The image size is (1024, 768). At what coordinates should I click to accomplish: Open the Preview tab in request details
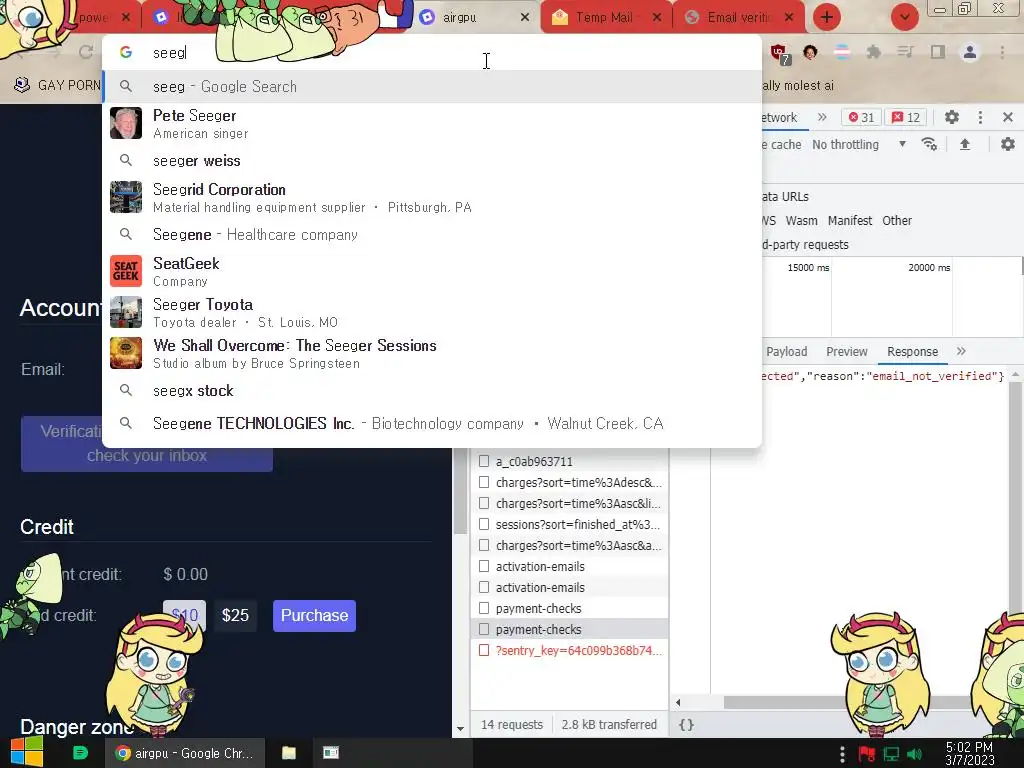846,351
